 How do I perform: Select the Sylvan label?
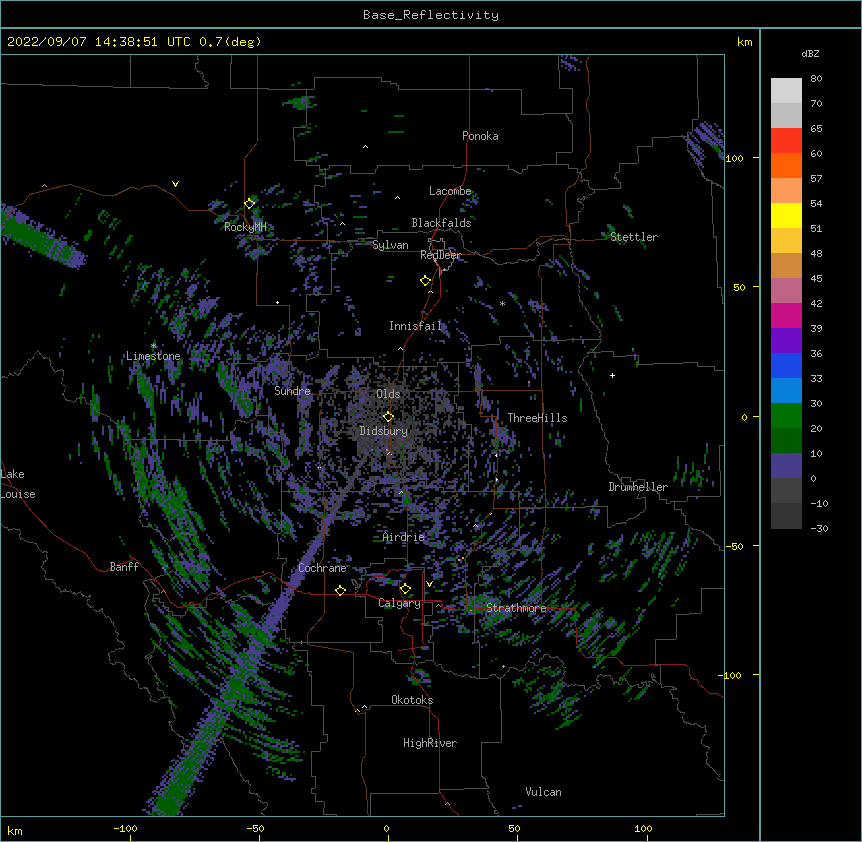pyautogui.click(x=390, y=245)
